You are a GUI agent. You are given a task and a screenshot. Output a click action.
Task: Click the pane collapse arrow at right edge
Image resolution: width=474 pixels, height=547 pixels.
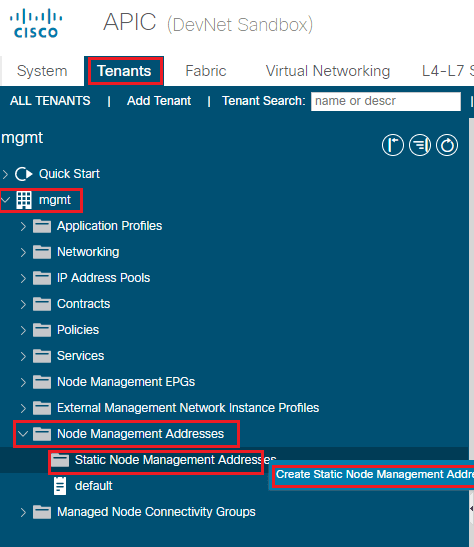click(472, 509)
